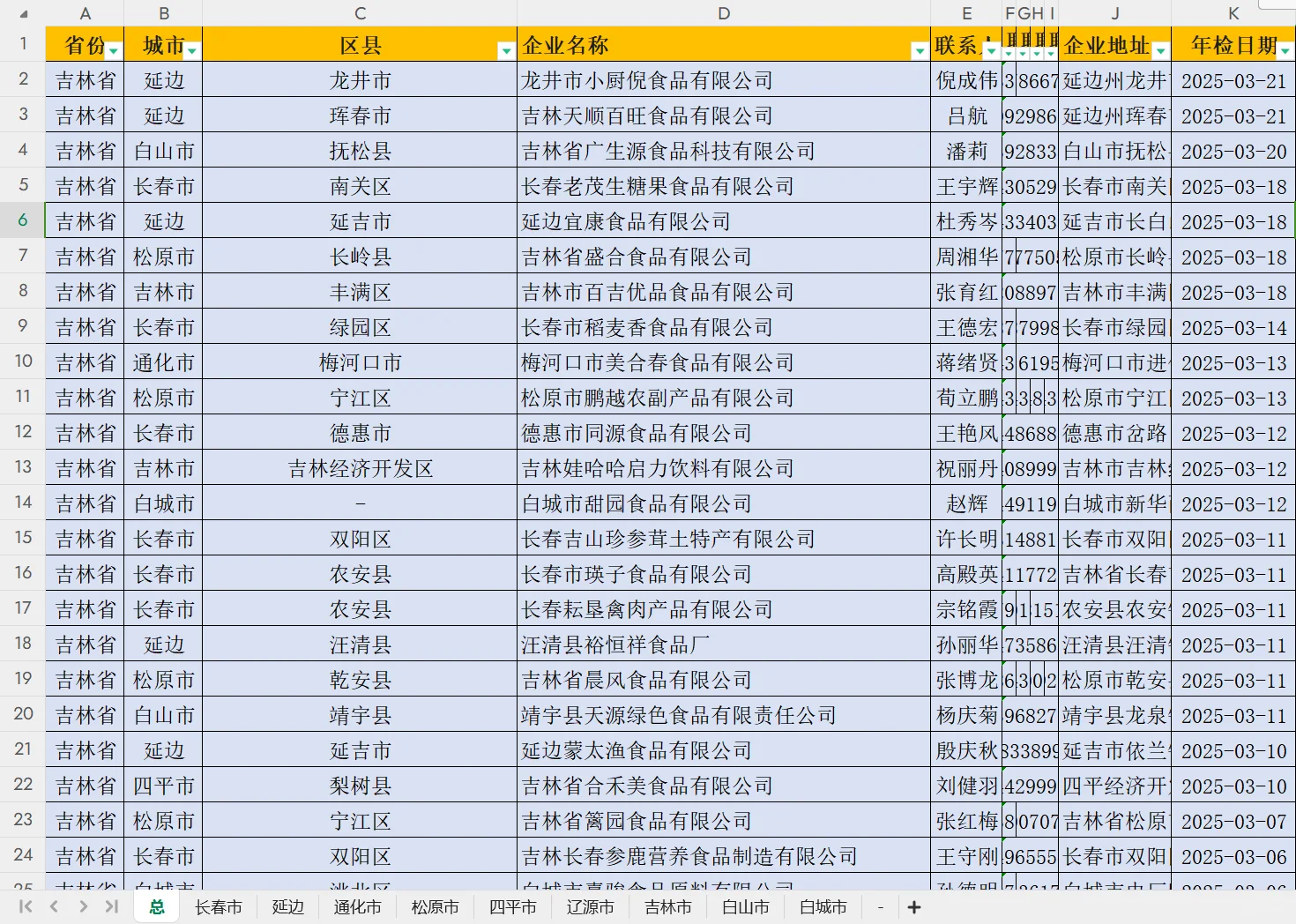Click the 企业名称 header cell text
Screen dimensions: 1296x924
(x=565, y=45)
